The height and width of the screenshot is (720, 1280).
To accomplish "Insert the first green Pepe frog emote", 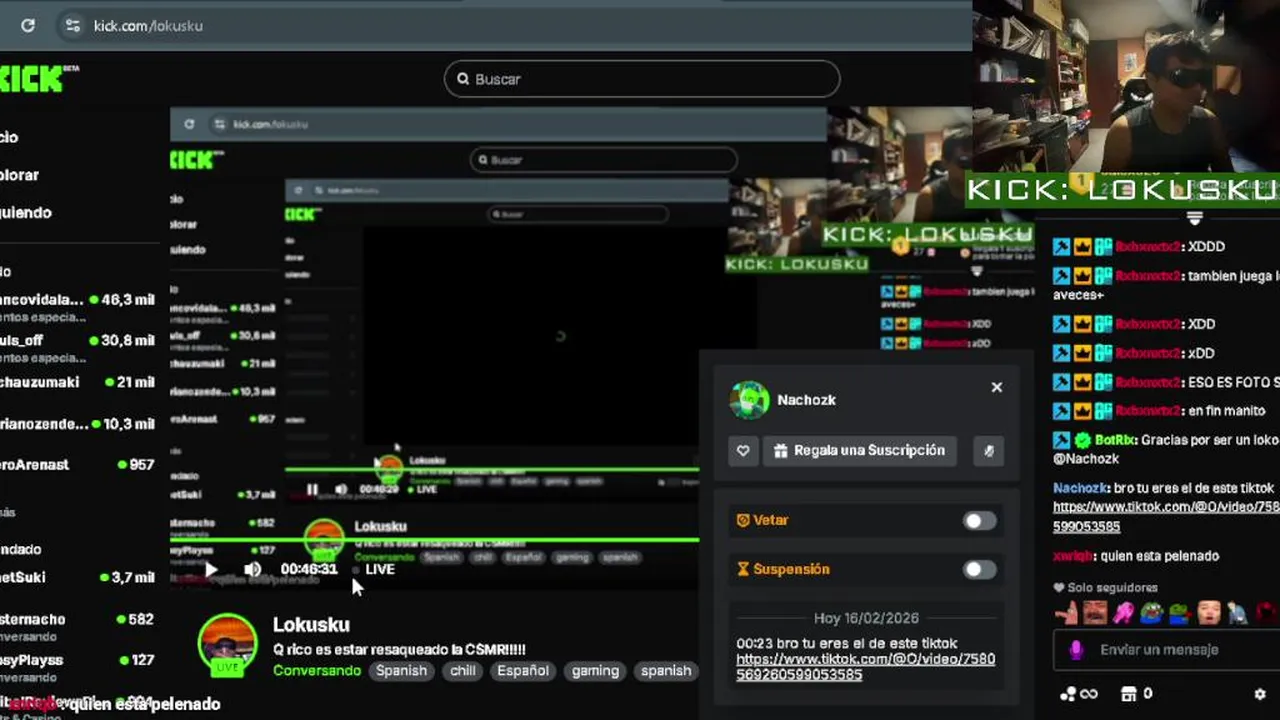I will pos(1152,612).
